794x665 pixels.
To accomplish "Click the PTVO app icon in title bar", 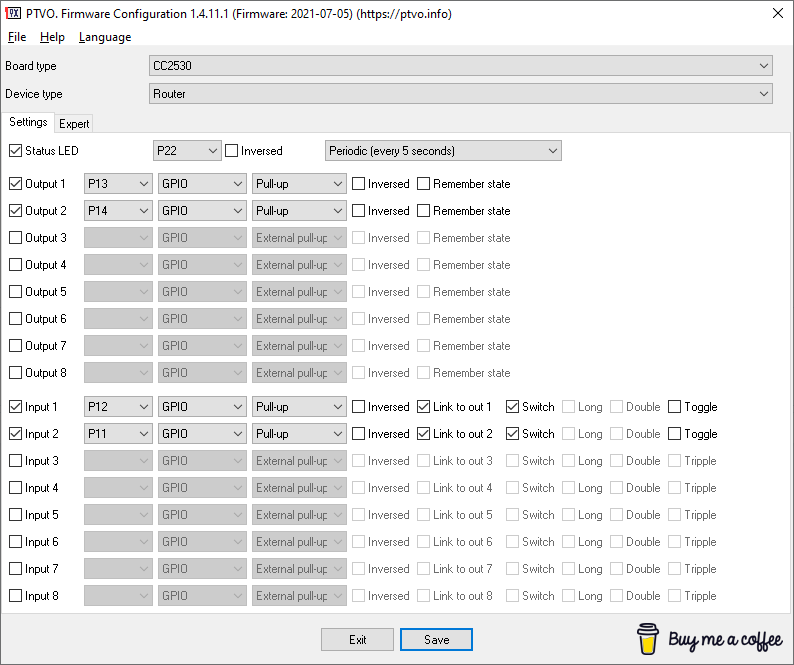I will 13,13.
